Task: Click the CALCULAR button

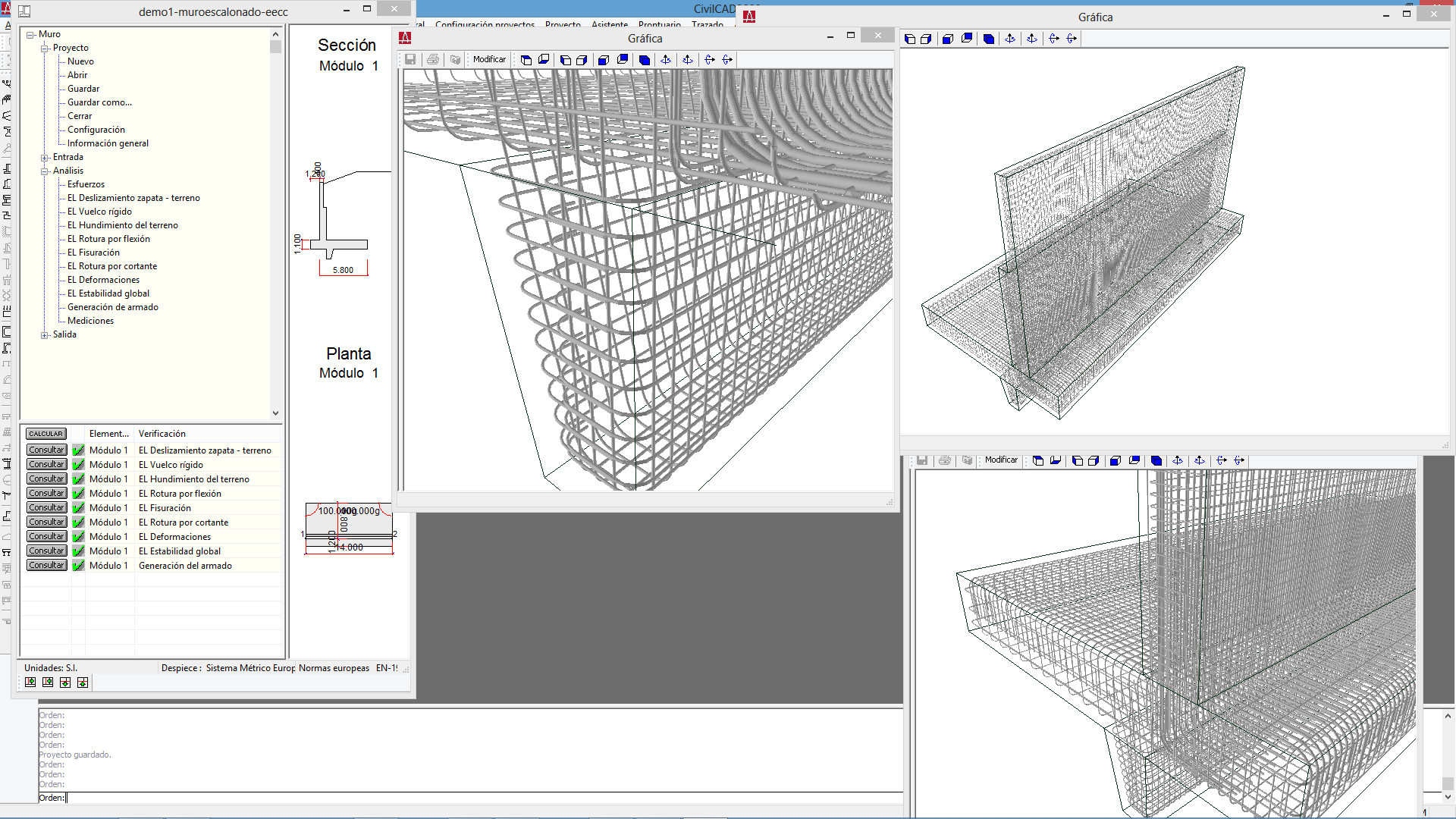Action: (46, 434)
